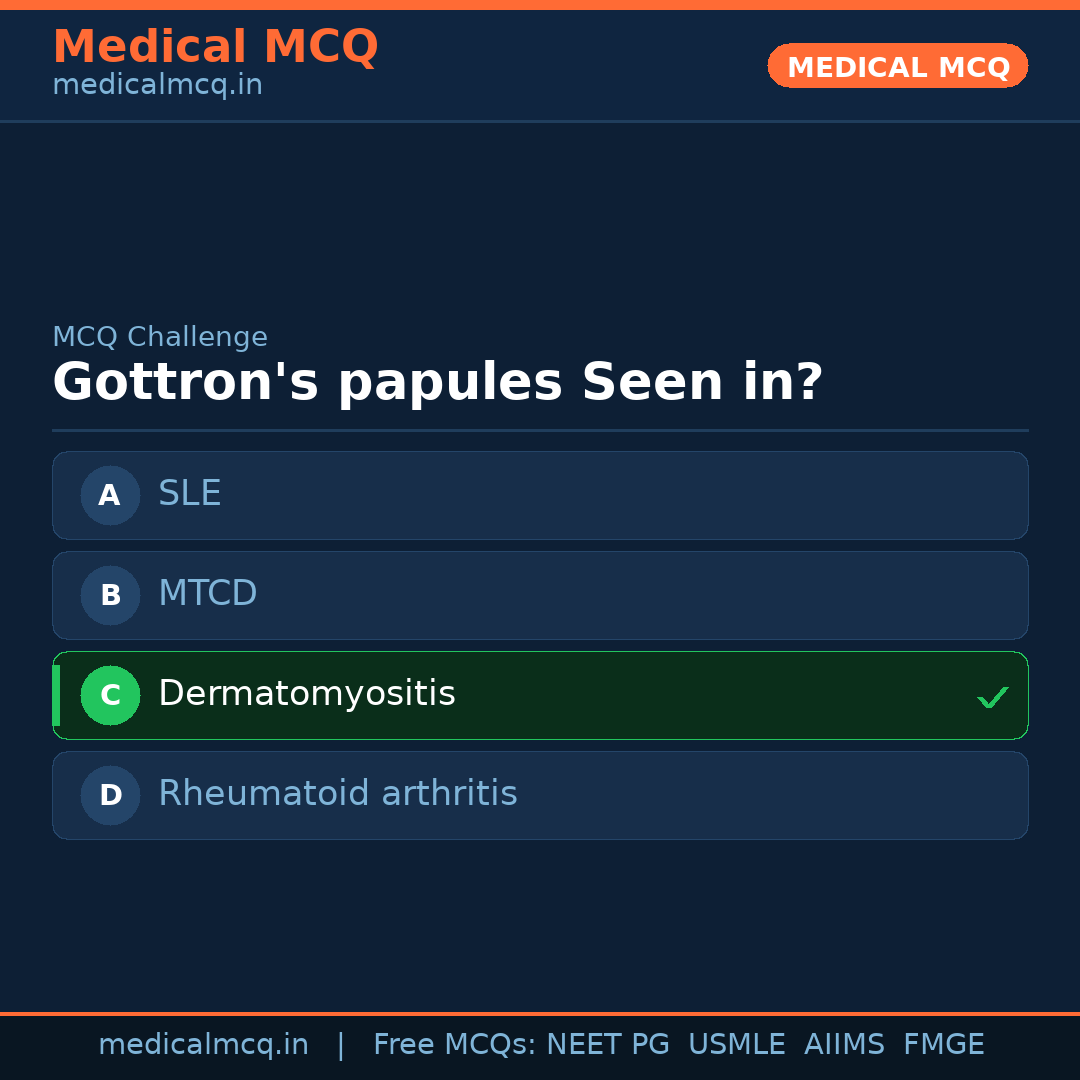The height and width of the screenshot is (1080, 1080).
Task: Click the letter A option circle
Action: pos(110,495)
